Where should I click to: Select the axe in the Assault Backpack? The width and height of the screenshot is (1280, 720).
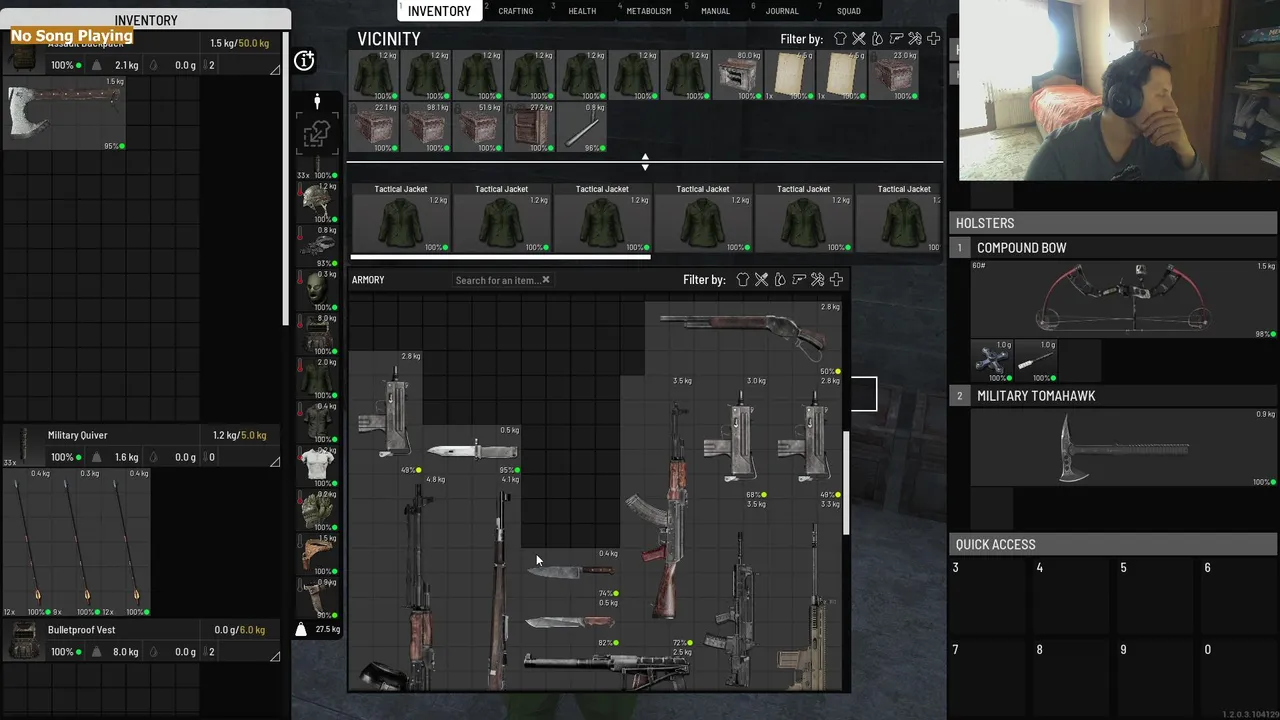65,112
